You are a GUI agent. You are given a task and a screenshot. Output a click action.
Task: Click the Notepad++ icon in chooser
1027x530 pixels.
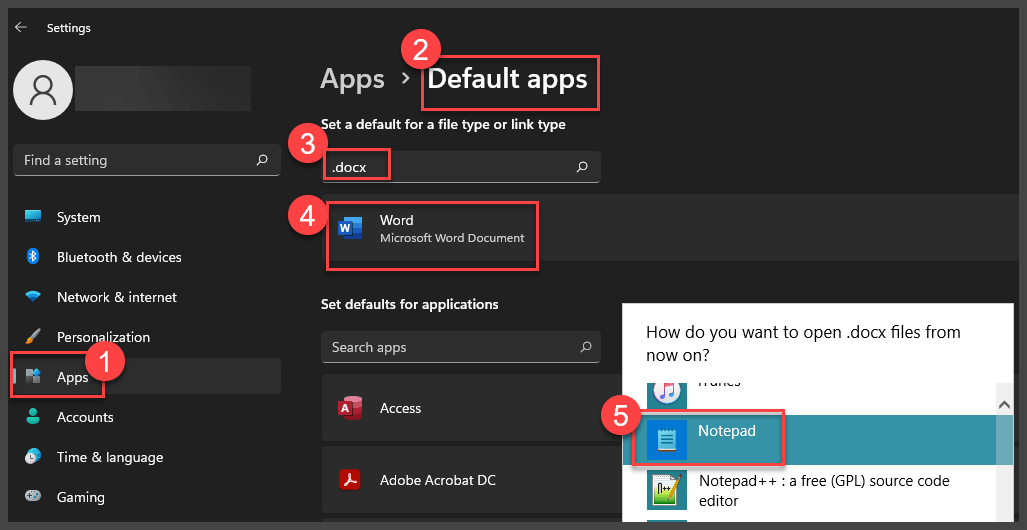[x=667, y=491]
